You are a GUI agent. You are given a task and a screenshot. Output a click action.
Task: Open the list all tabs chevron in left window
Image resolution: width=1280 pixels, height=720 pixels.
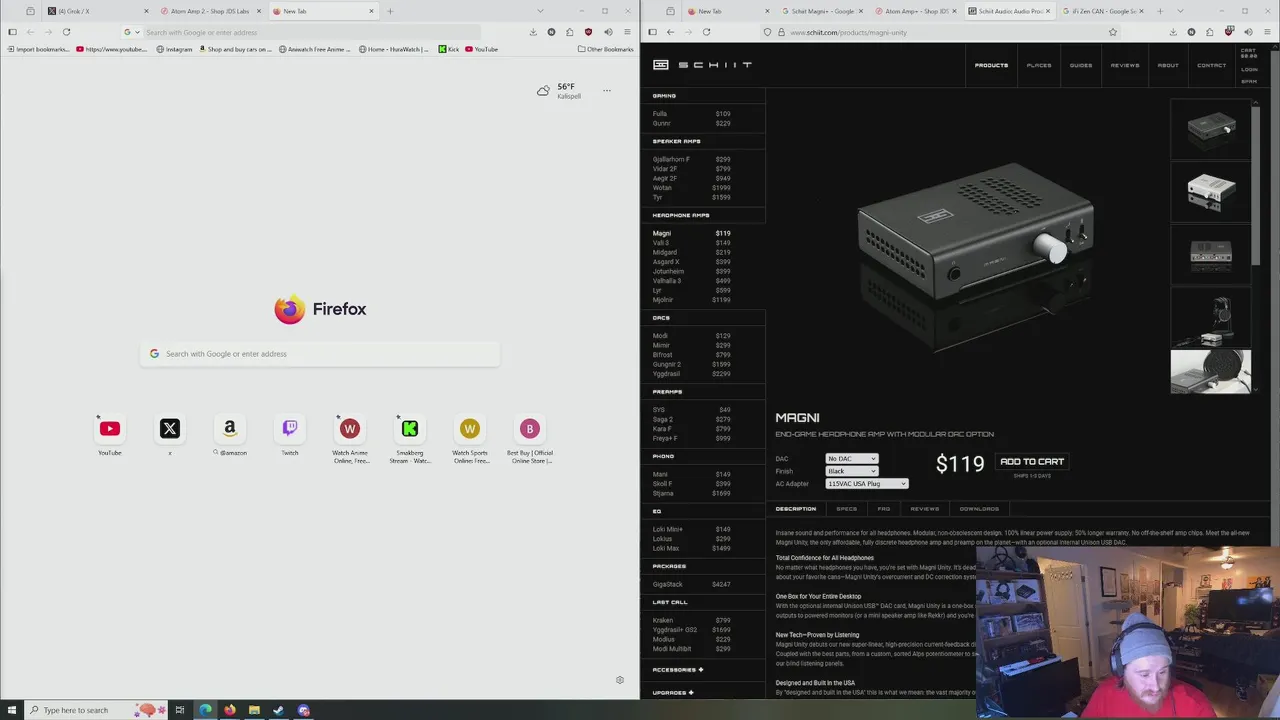click(x=540, y=11)
